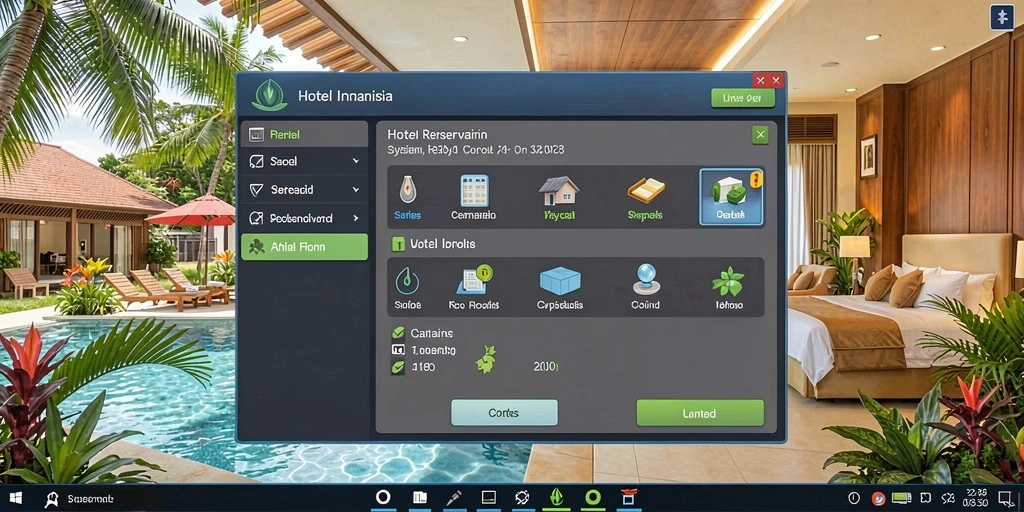Expand the Saoel sidebar dropdown arrow
The image size is (1024, 512).
point(356,161)
